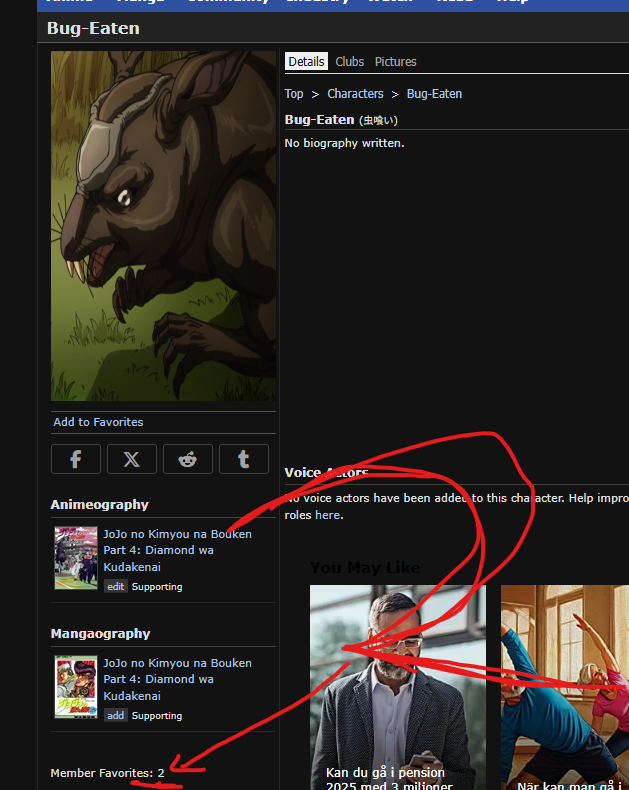Share the character on Tumblr
Viewport: 629px width, 790px height.
click(243, 459)
